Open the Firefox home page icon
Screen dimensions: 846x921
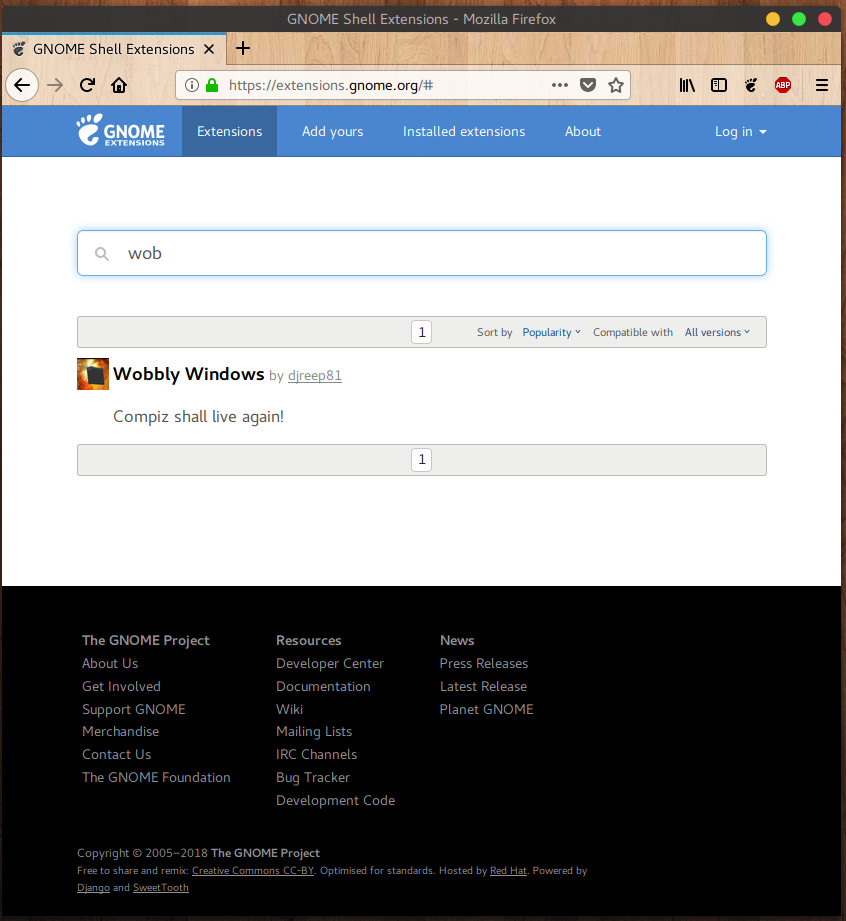point(119,85)
